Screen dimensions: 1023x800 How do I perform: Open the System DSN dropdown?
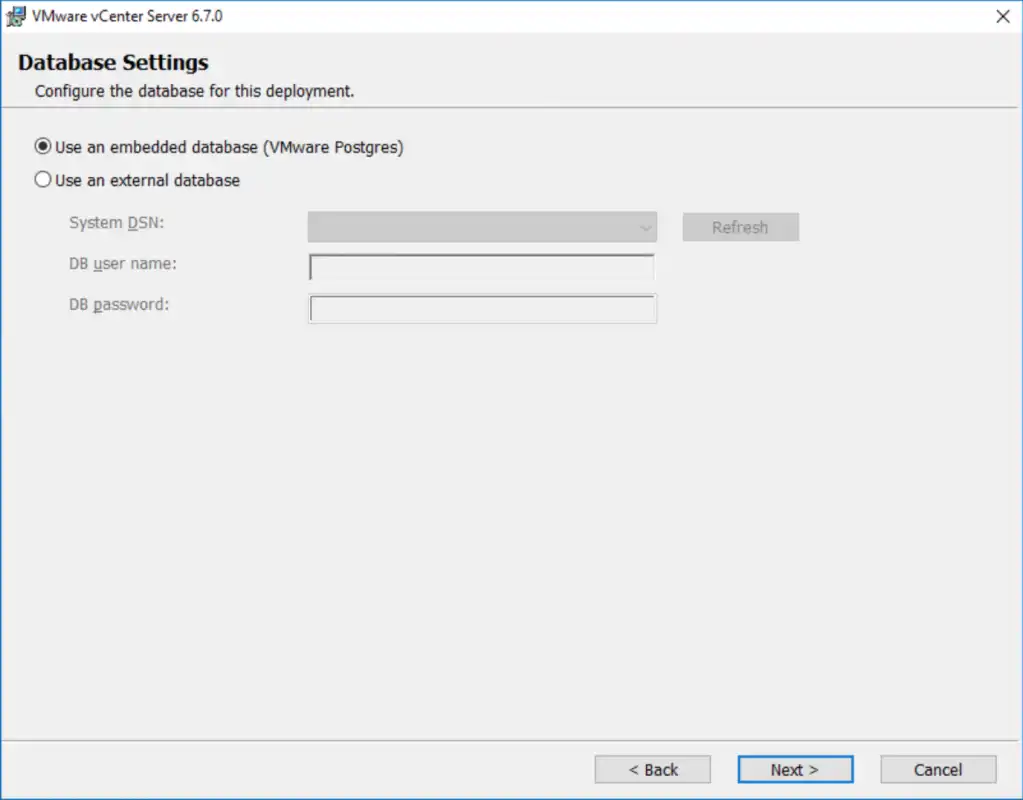pos(482,227)
